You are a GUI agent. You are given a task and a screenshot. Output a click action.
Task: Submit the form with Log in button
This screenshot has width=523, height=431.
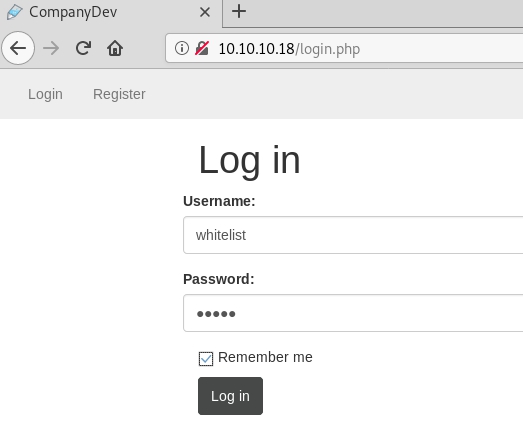coord(230,396)
